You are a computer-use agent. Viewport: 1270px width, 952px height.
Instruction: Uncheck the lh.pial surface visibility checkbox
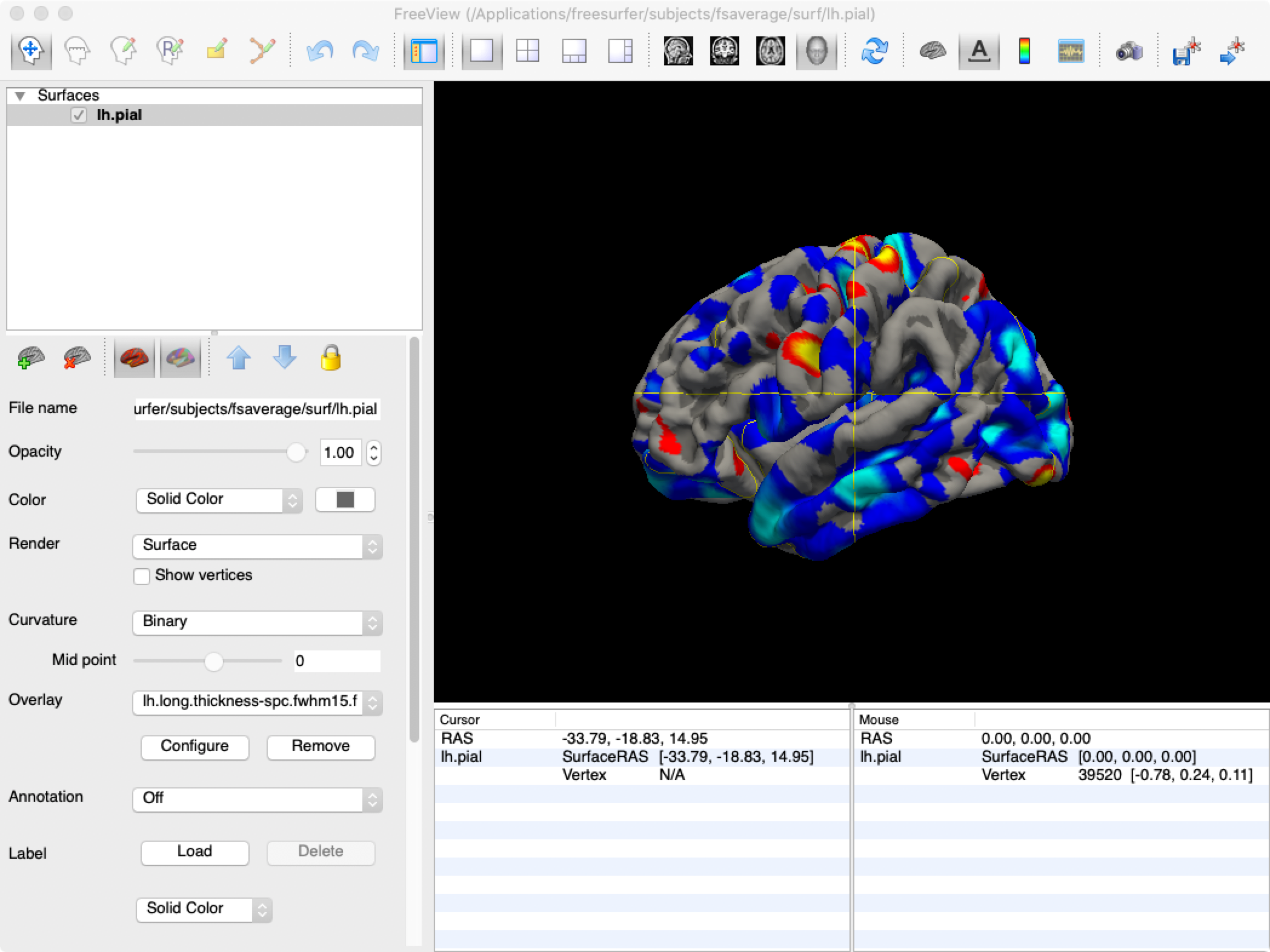coord(79,115)
